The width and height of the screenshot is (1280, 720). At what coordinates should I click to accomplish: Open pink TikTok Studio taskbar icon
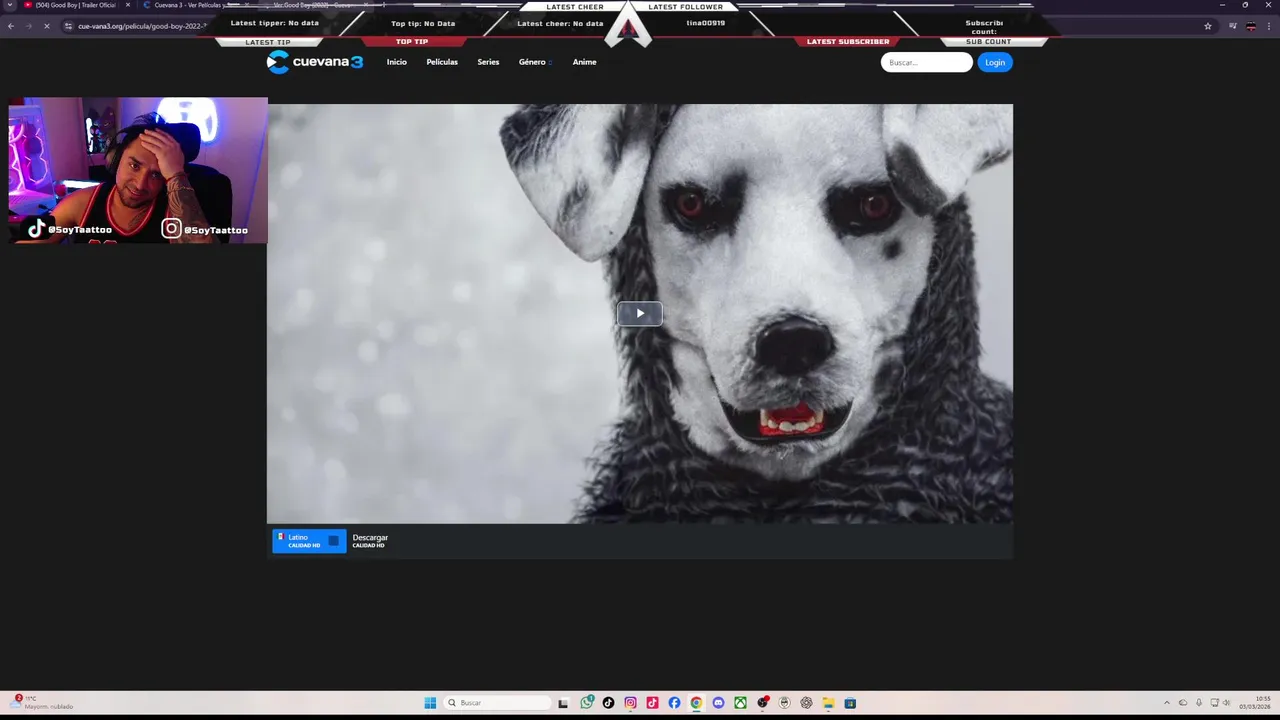pyautogui.click(x=652, y=703)
